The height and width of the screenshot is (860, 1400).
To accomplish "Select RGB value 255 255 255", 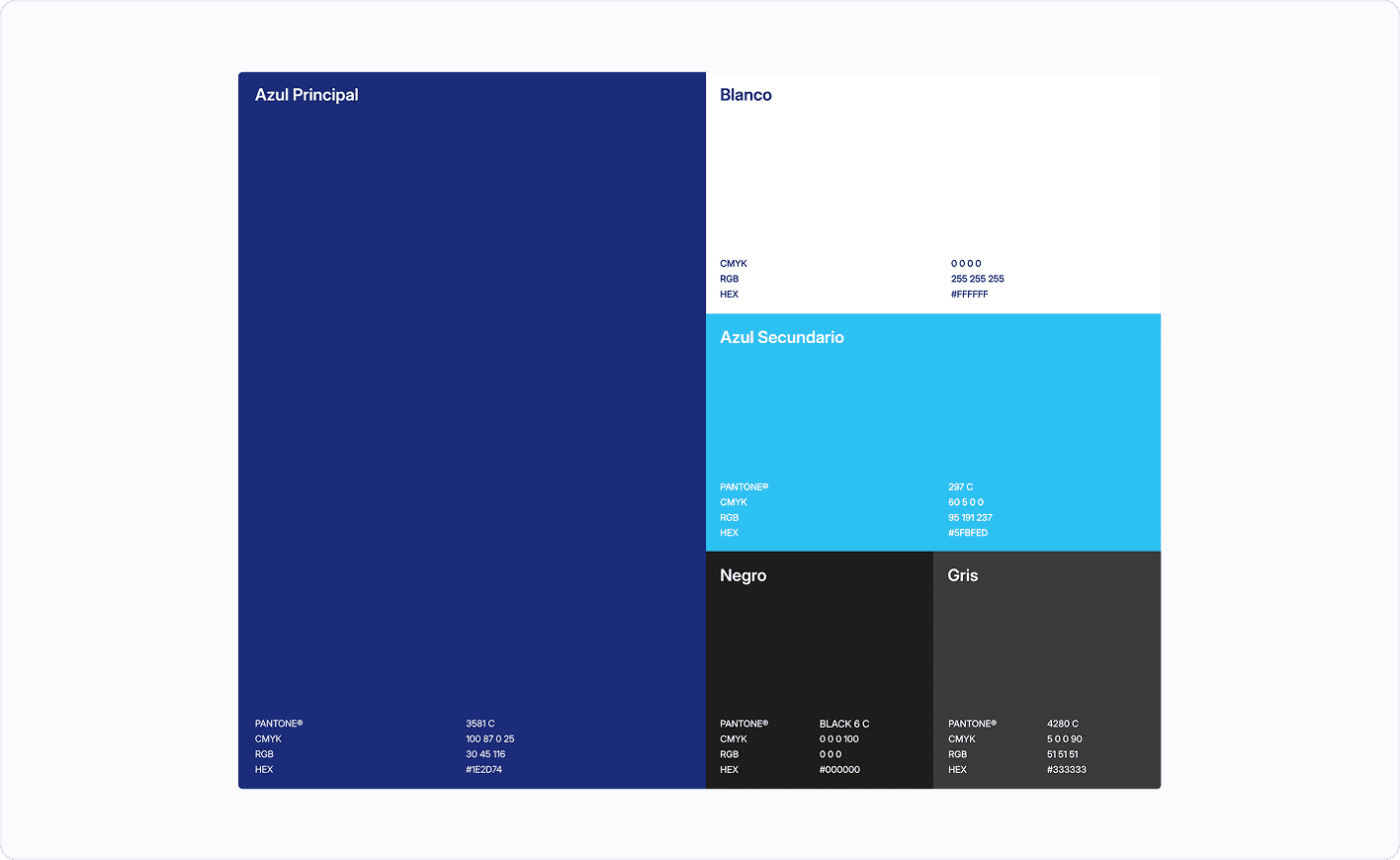I will pyautogui.click(x=977, y=279).
